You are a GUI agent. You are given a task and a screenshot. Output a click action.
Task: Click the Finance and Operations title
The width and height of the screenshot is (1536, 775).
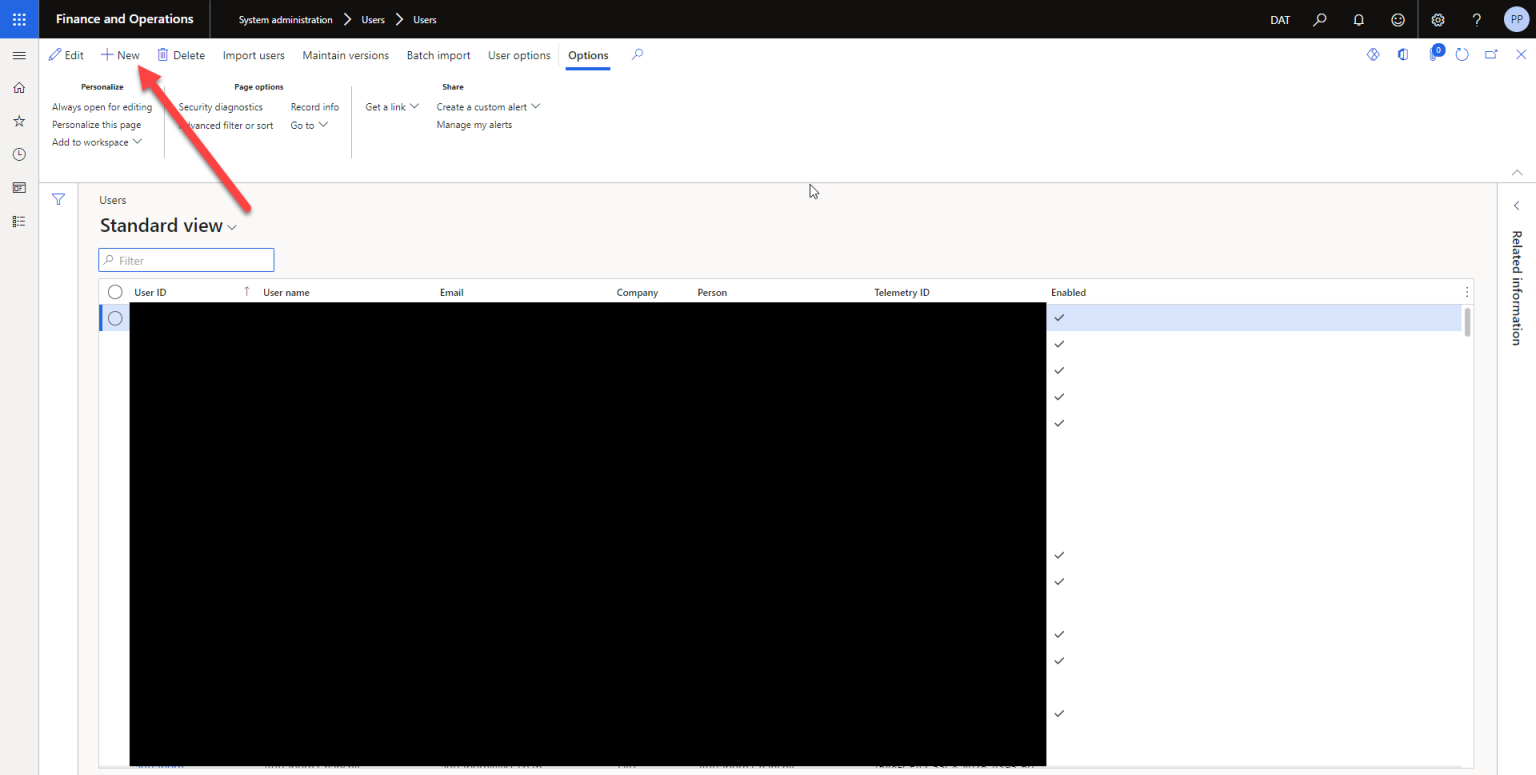125,19
